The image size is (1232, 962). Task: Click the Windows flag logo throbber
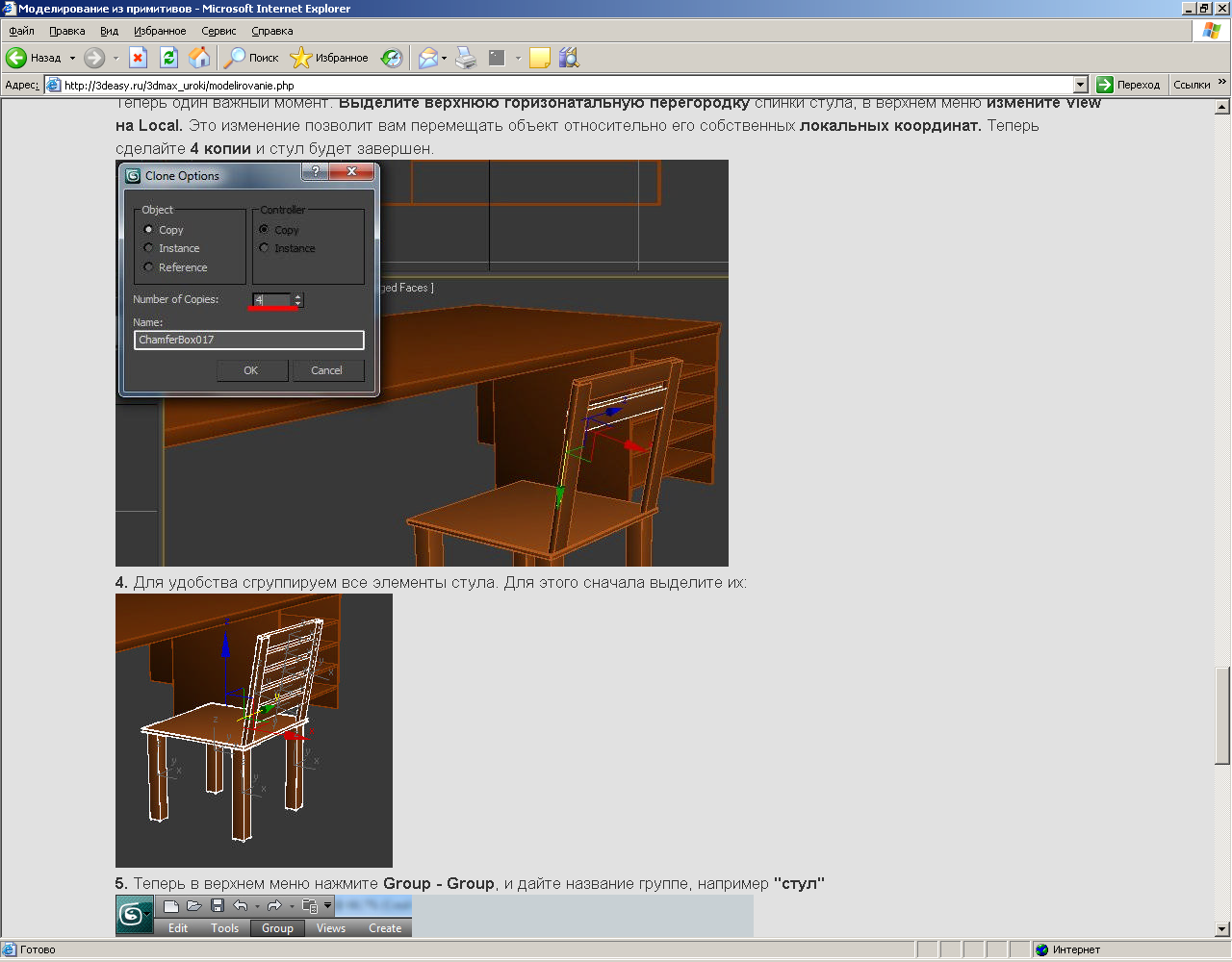coord(1212,31)
